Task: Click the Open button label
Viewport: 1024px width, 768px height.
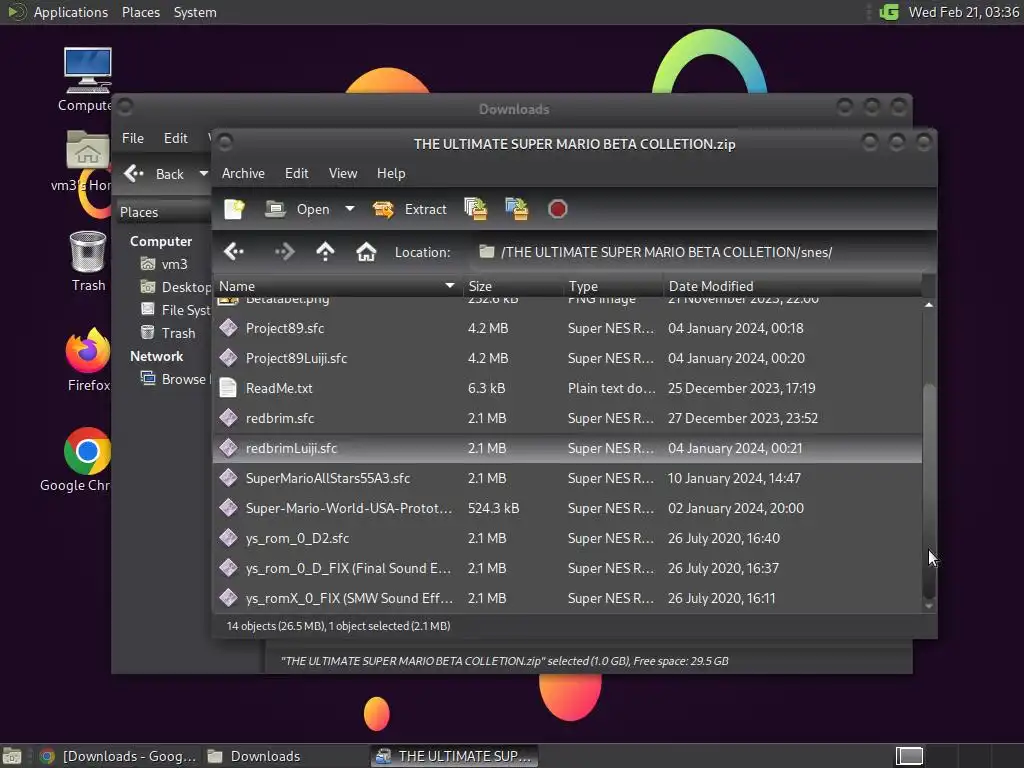Action: tap(313, 209)
